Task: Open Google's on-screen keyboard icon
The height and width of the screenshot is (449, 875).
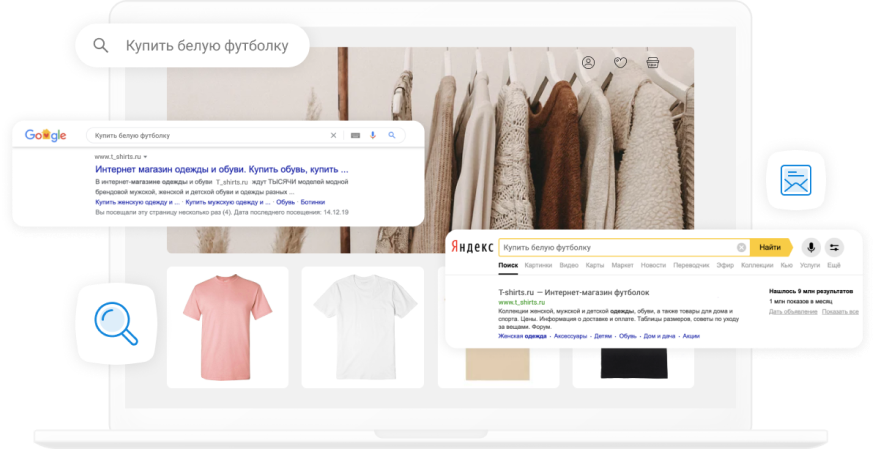Action: coord(354,135)
